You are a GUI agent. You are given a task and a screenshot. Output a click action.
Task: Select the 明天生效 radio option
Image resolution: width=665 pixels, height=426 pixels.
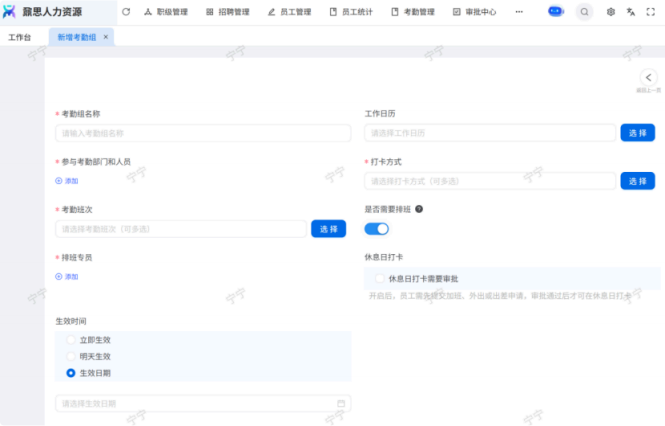click(x=71, y=356)
